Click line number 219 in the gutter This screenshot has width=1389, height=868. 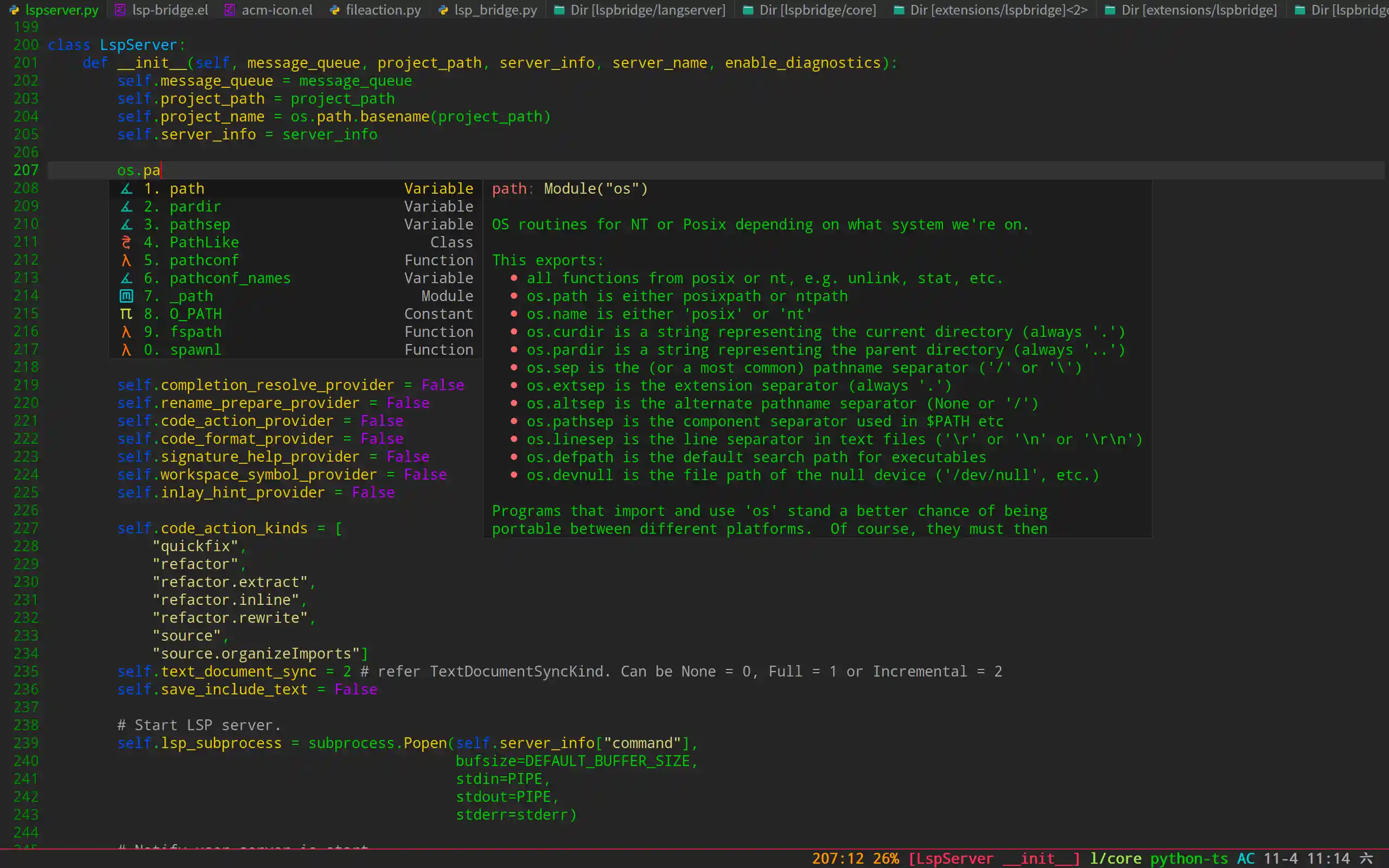click(x=26, y=385)
